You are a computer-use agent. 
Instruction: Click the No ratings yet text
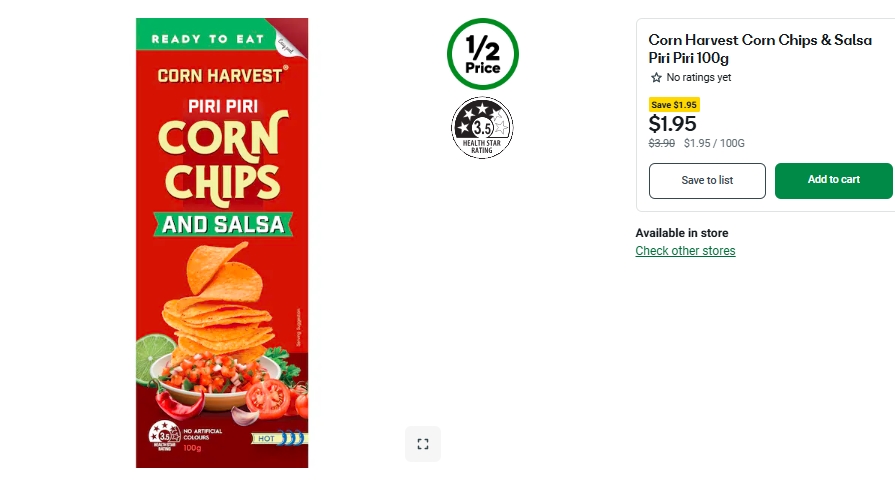(698, 78)
